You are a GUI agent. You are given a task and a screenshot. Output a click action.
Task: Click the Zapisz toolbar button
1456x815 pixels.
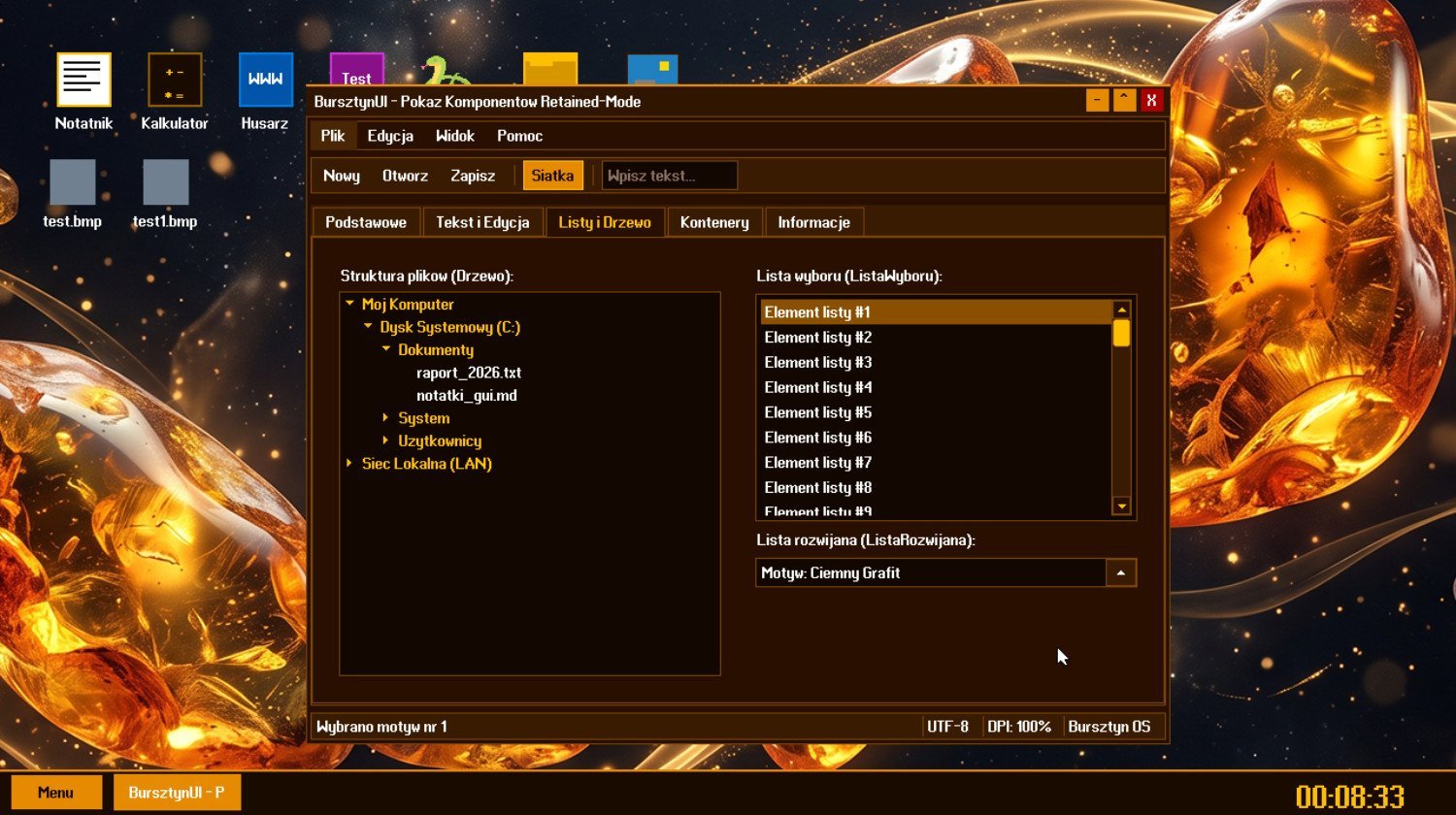coord(473,176)
